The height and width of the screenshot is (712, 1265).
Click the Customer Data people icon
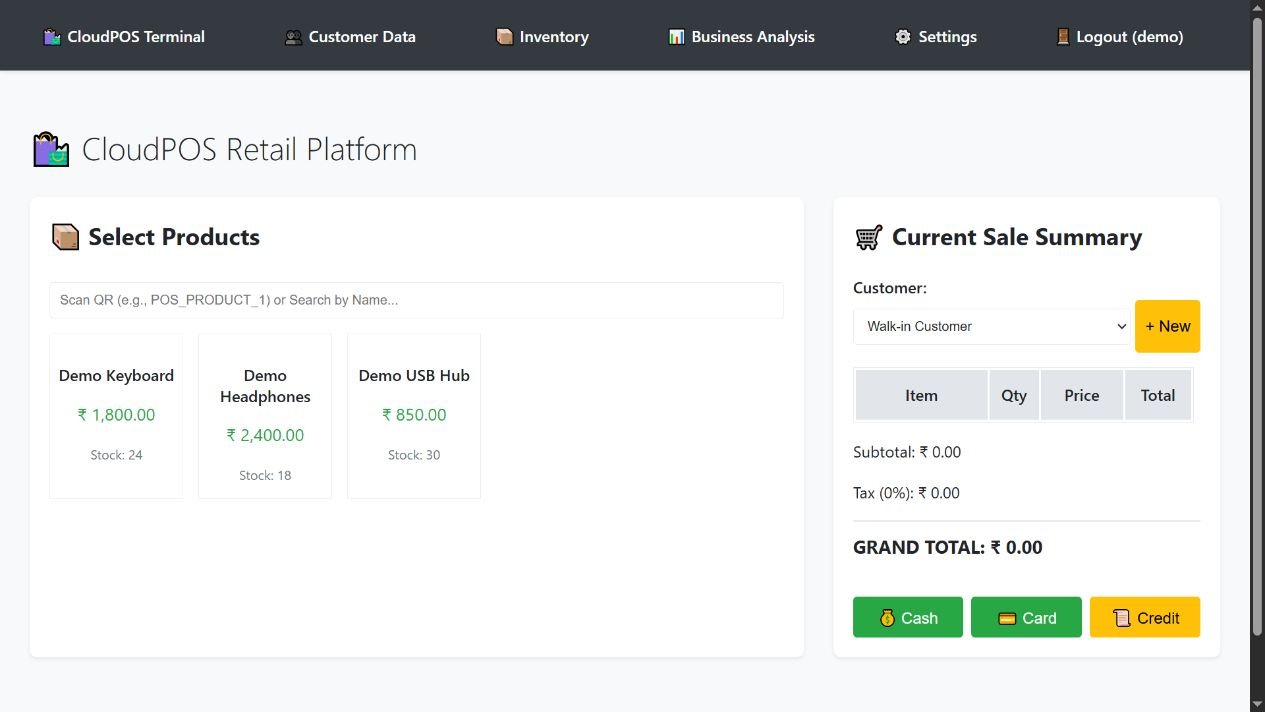[293, 37]
